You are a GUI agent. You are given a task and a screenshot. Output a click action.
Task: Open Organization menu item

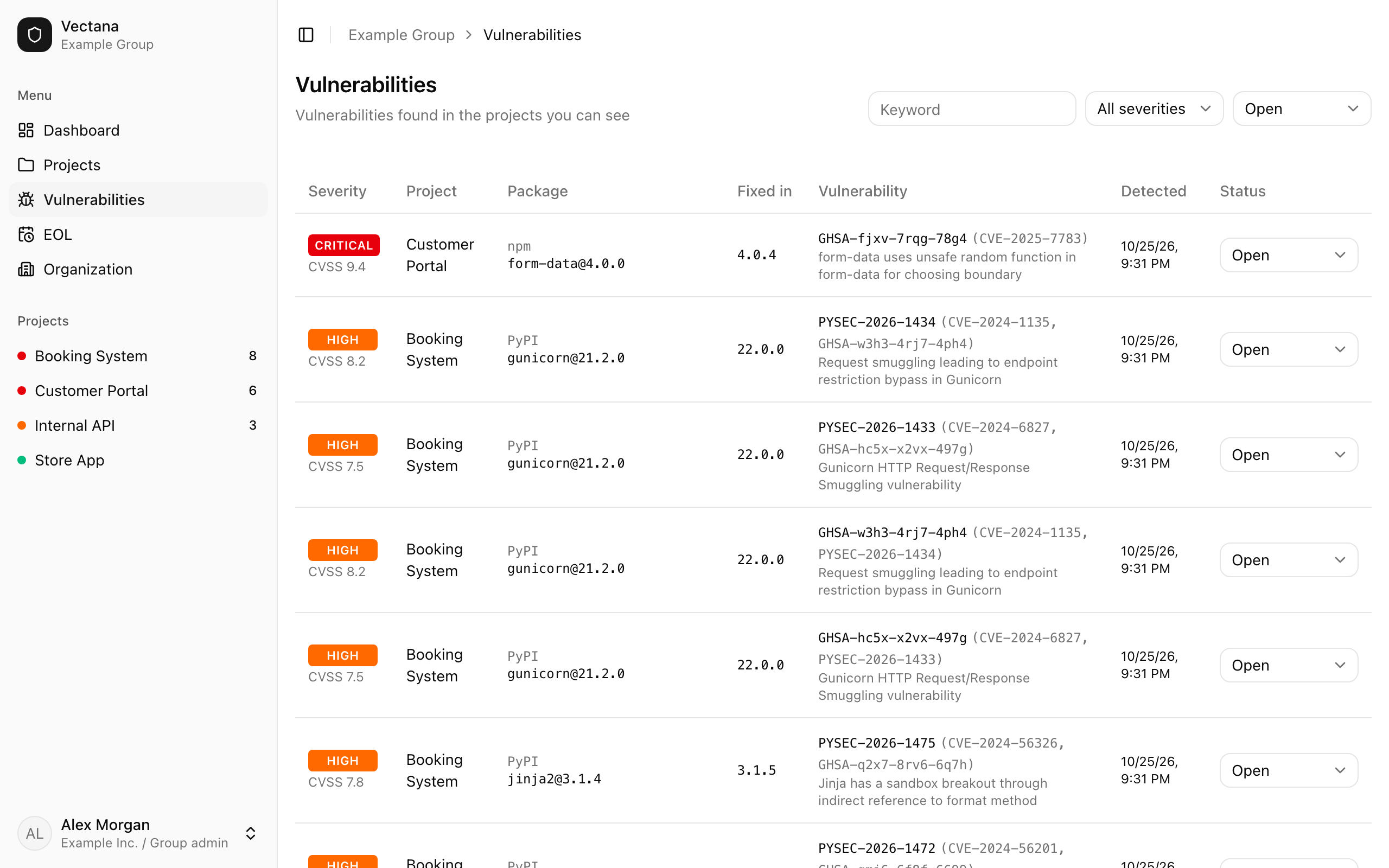point(138,269)
